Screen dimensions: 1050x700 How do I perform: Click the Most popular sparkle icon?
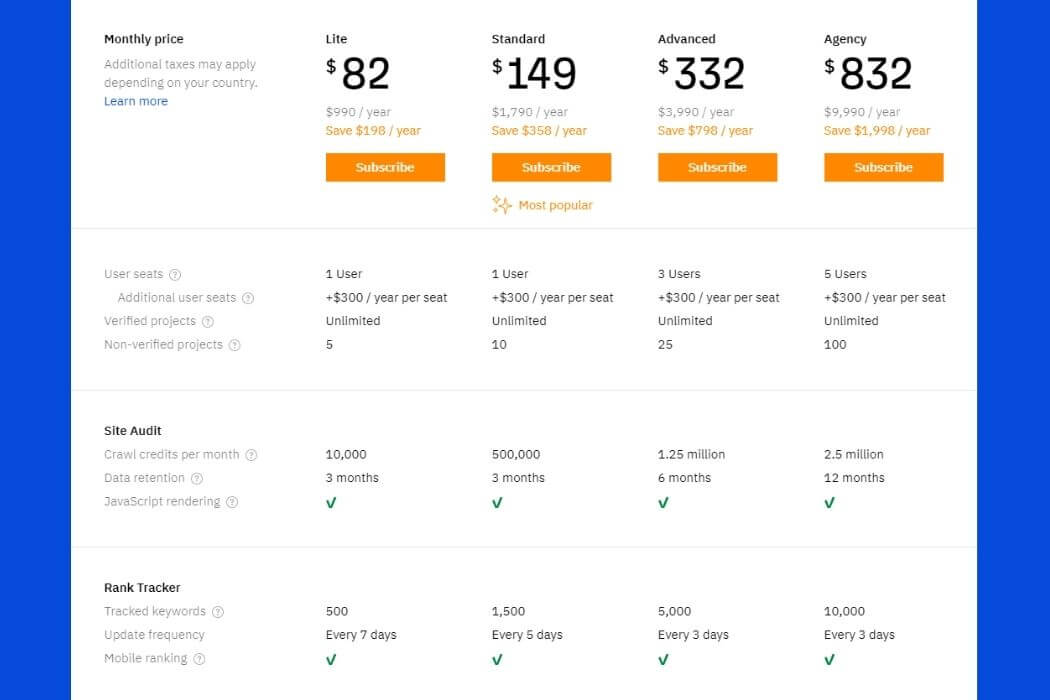coord(502,205)
